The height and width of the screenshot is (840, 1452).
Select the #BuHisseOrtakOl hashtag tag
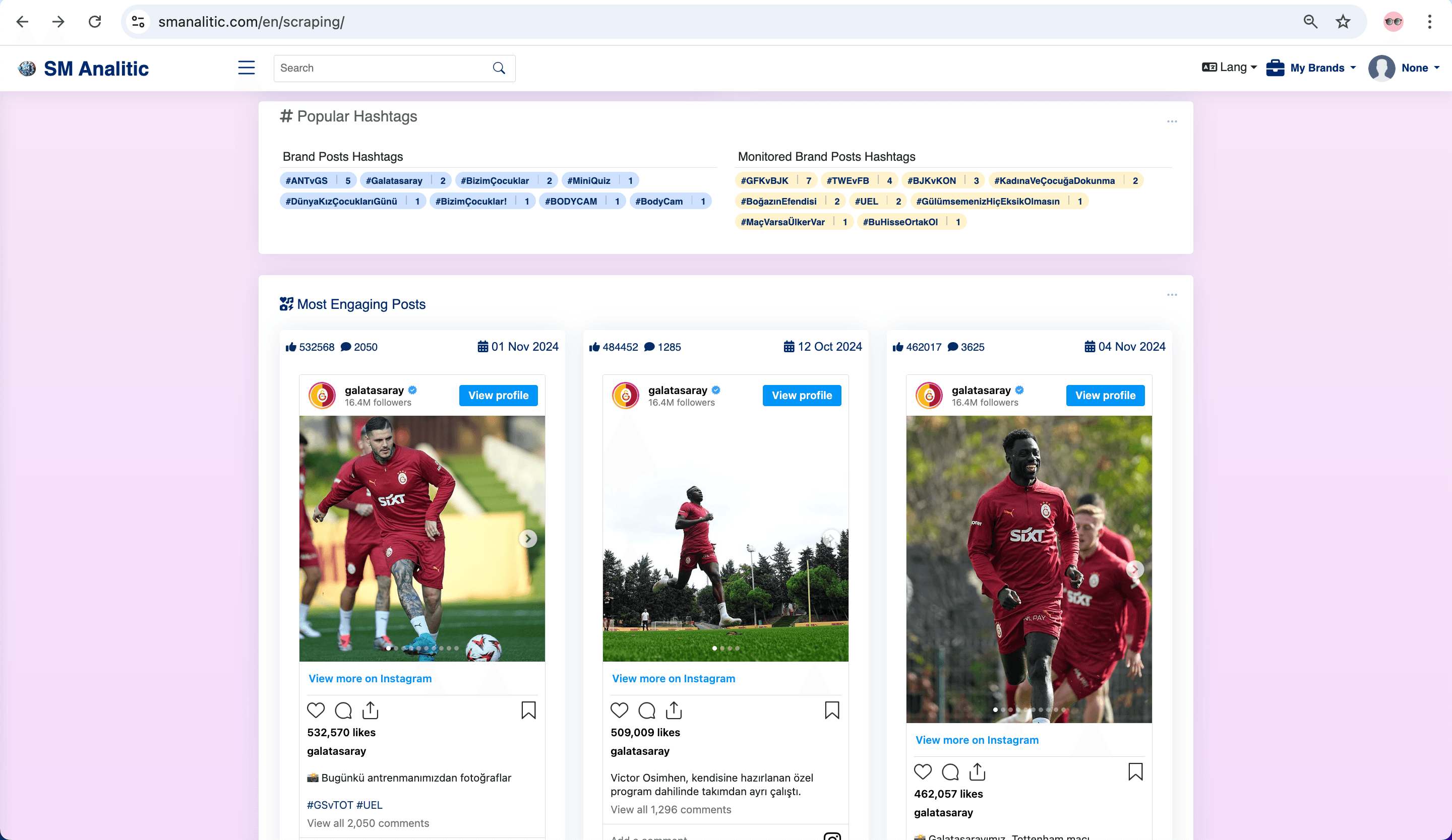(912, 222)
